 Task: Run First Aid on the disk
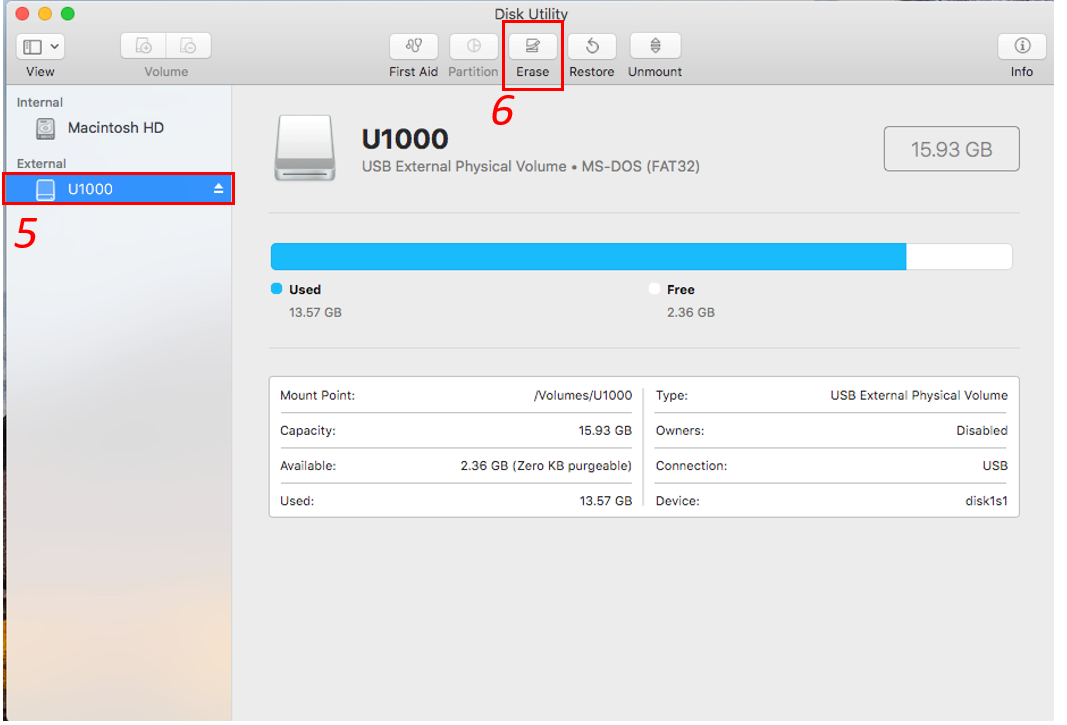click(414, 46)
